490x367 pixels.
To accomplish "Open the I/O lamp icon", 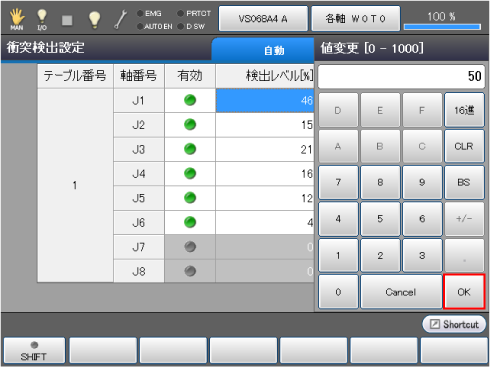I will tap(42, 19).
